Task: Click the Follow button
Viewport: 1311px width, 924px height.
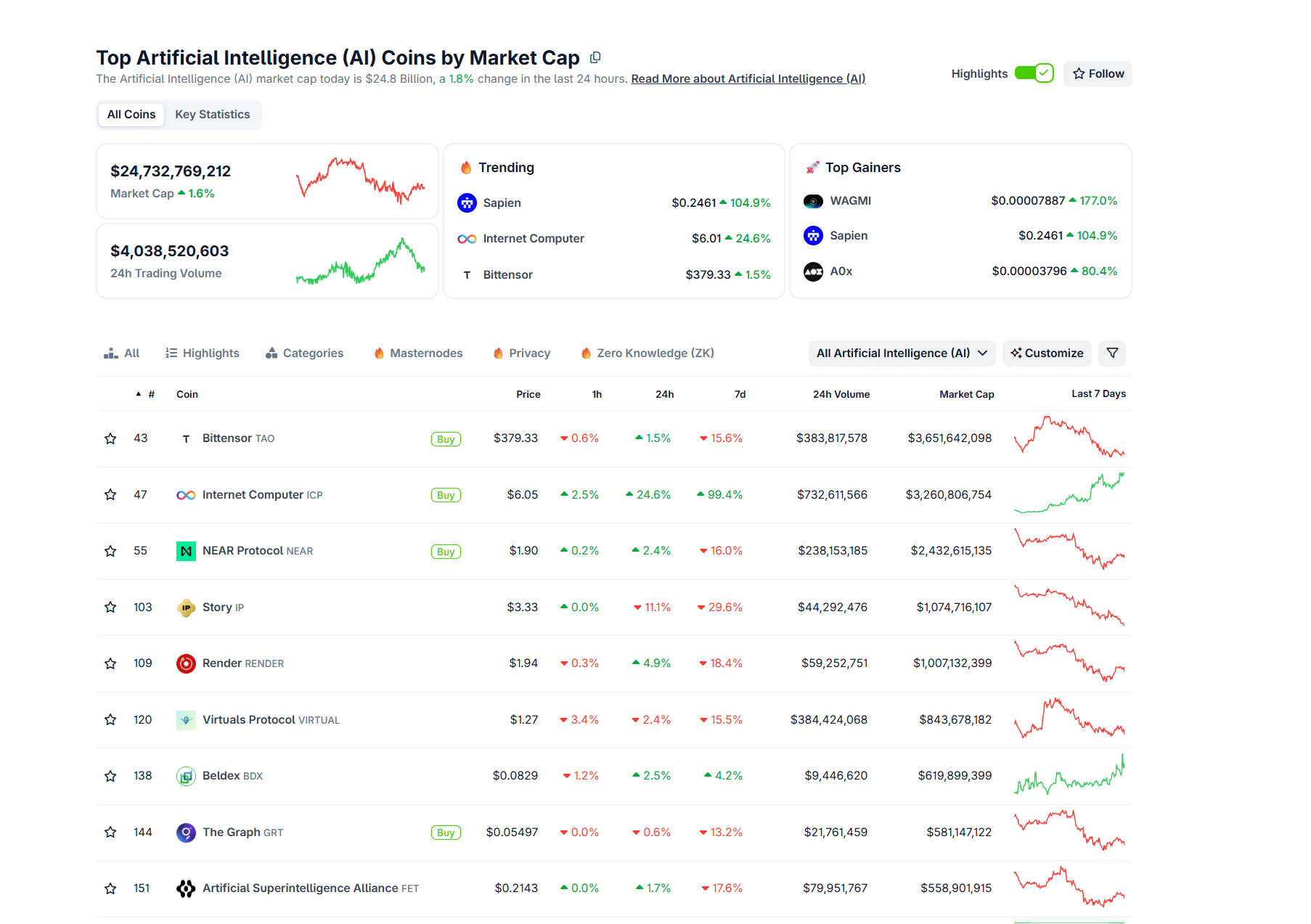Action: click(1098, 74)
